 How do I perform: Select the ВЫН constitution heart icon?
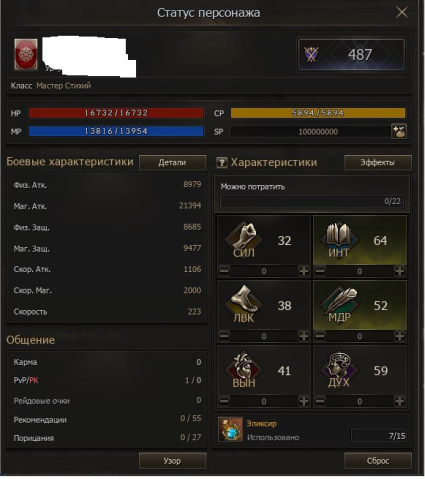tap(244, 370)
